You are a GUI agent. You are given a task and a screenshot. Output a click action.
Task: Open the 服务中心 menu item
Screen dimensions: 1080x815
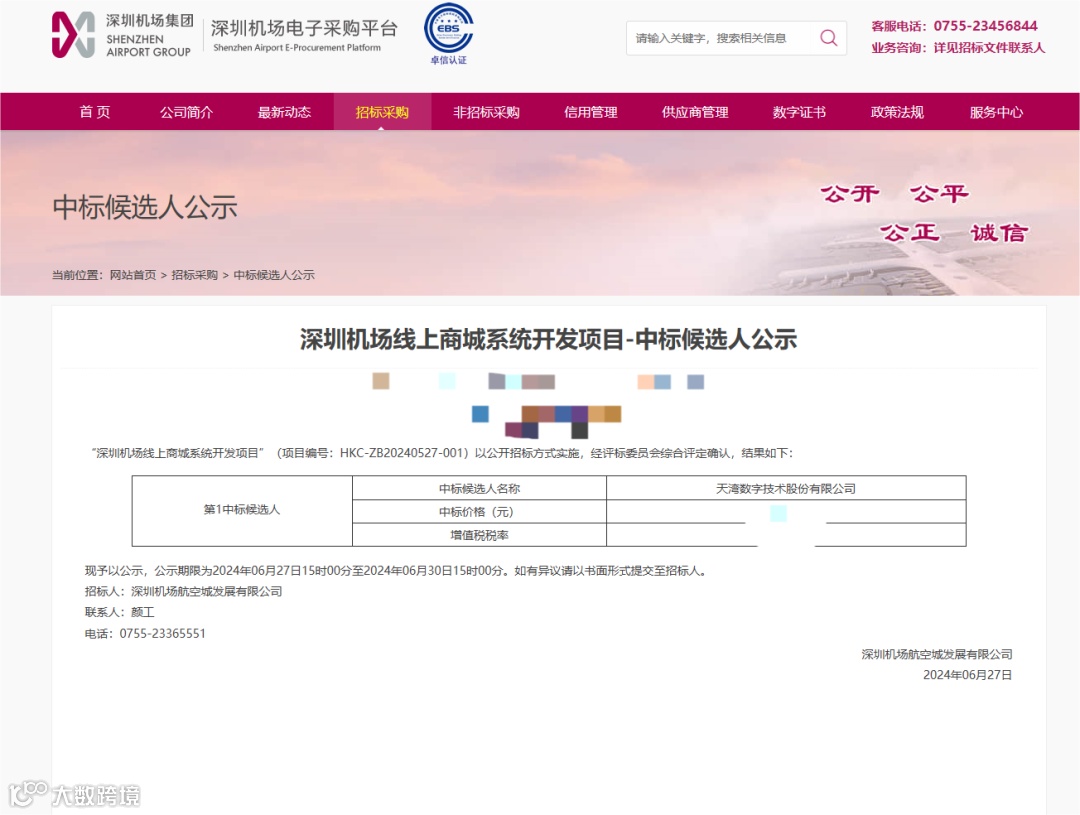point(996,112)
